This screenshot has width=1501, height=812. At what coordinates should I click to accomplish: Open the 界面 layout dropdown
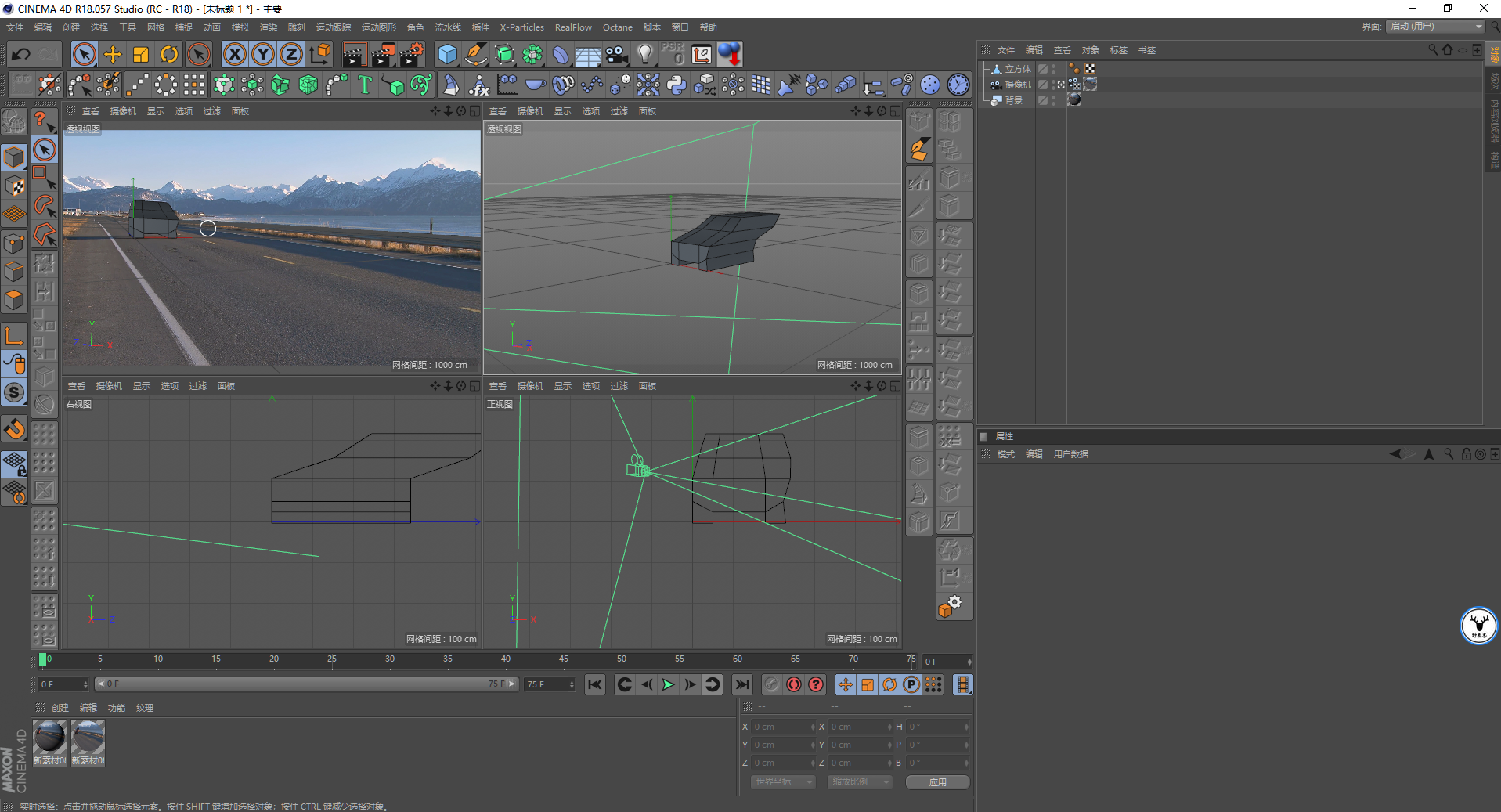(1435, 27)
